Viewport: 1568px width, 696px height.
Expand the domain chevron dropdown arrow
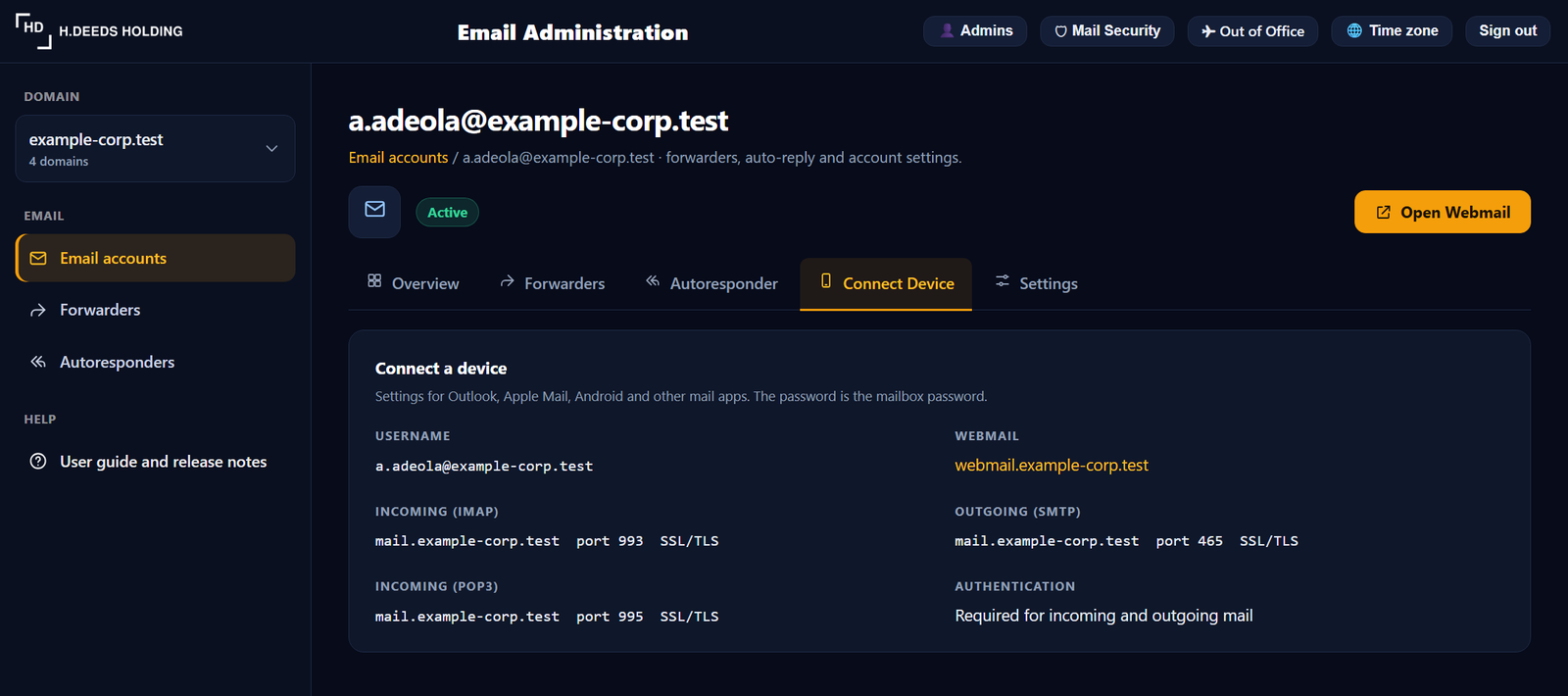coord(271,149)
